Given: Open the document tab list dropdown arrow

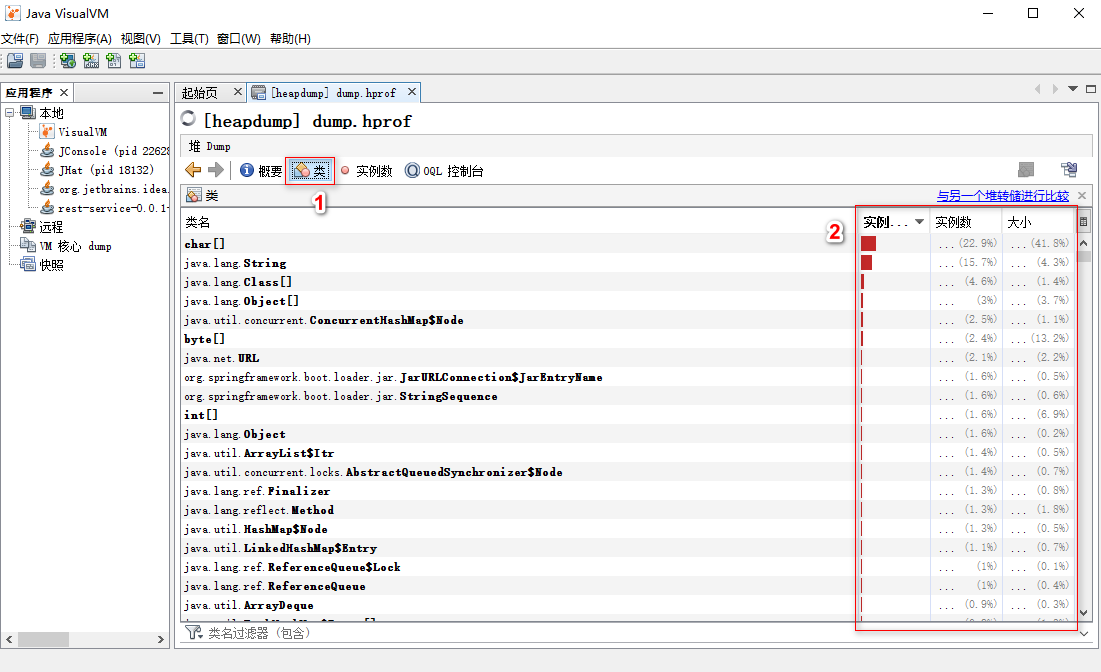Looking at the screenshot, I should point(1072,88).
